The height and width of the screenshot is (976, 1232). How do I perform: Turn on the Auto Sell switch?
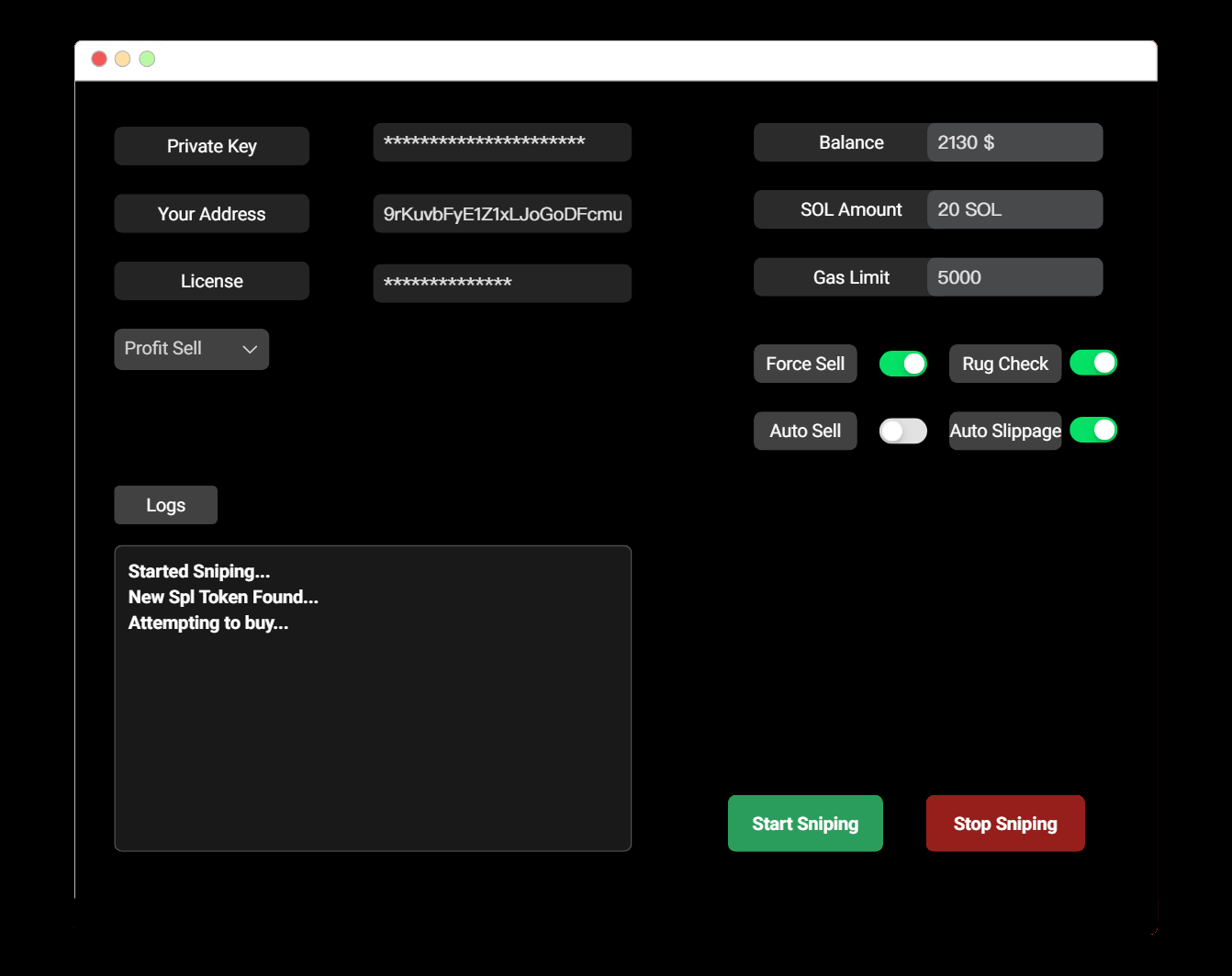coord(902,431)
